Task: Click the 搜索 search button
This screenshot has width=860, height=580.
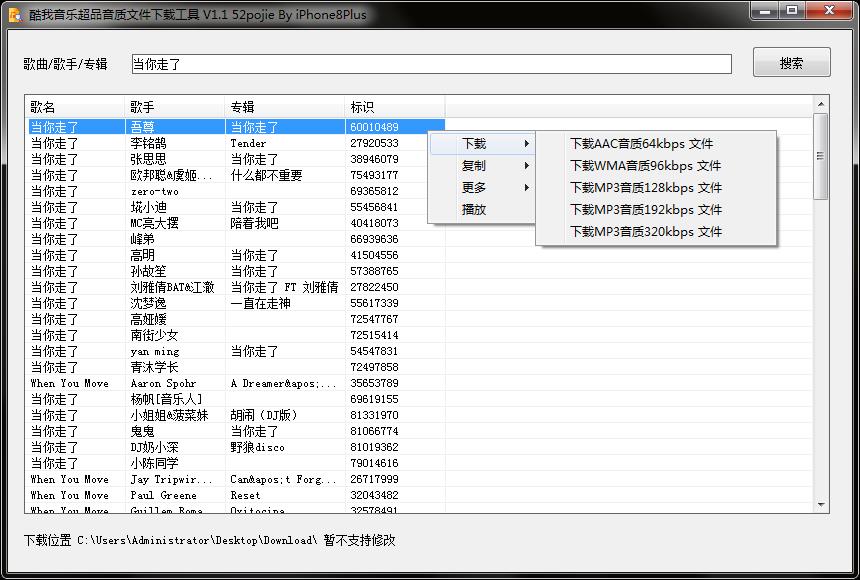Action: (x=791, y=63)
